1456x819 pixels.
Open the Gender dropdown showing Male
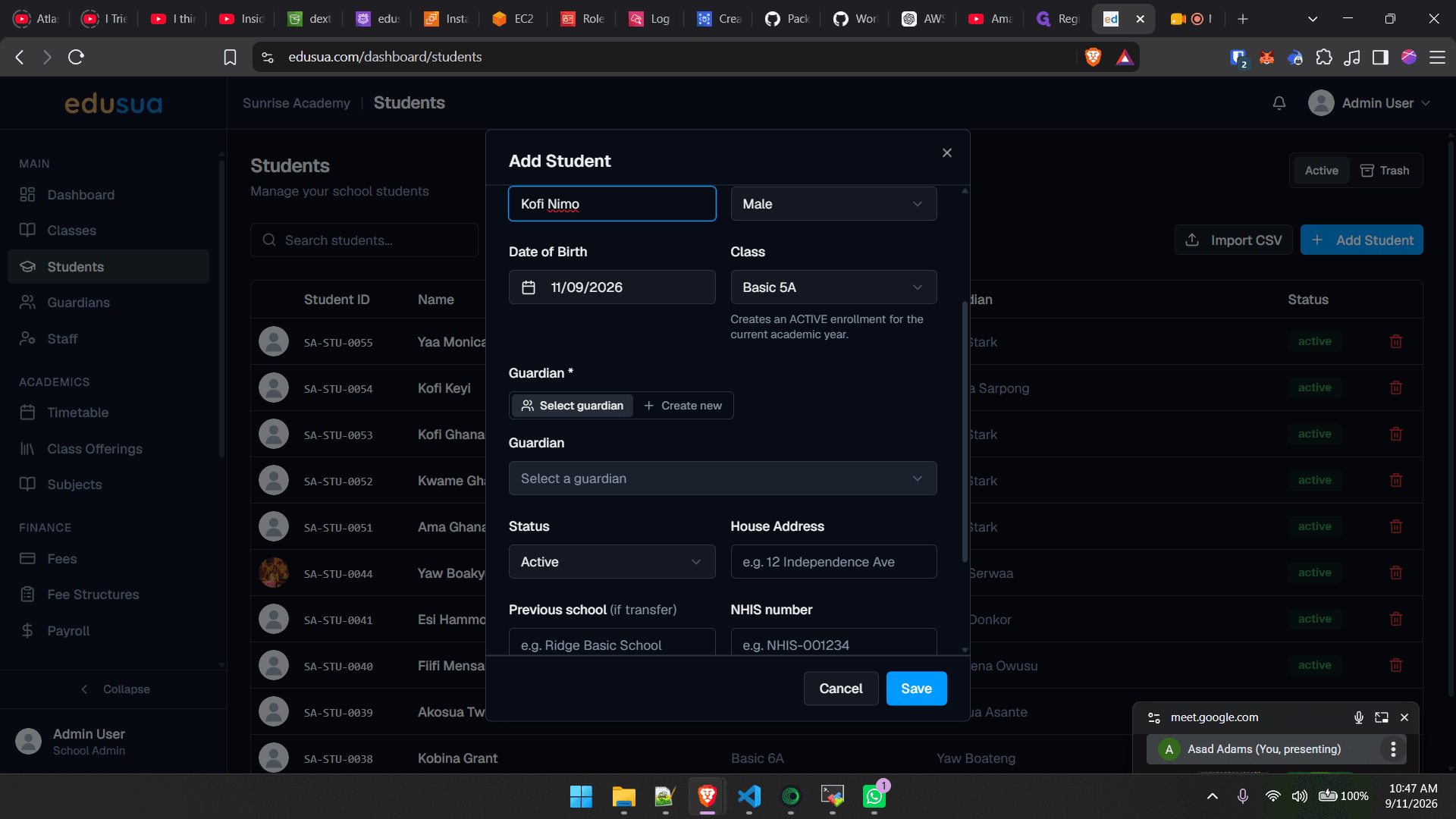(833, 204)
